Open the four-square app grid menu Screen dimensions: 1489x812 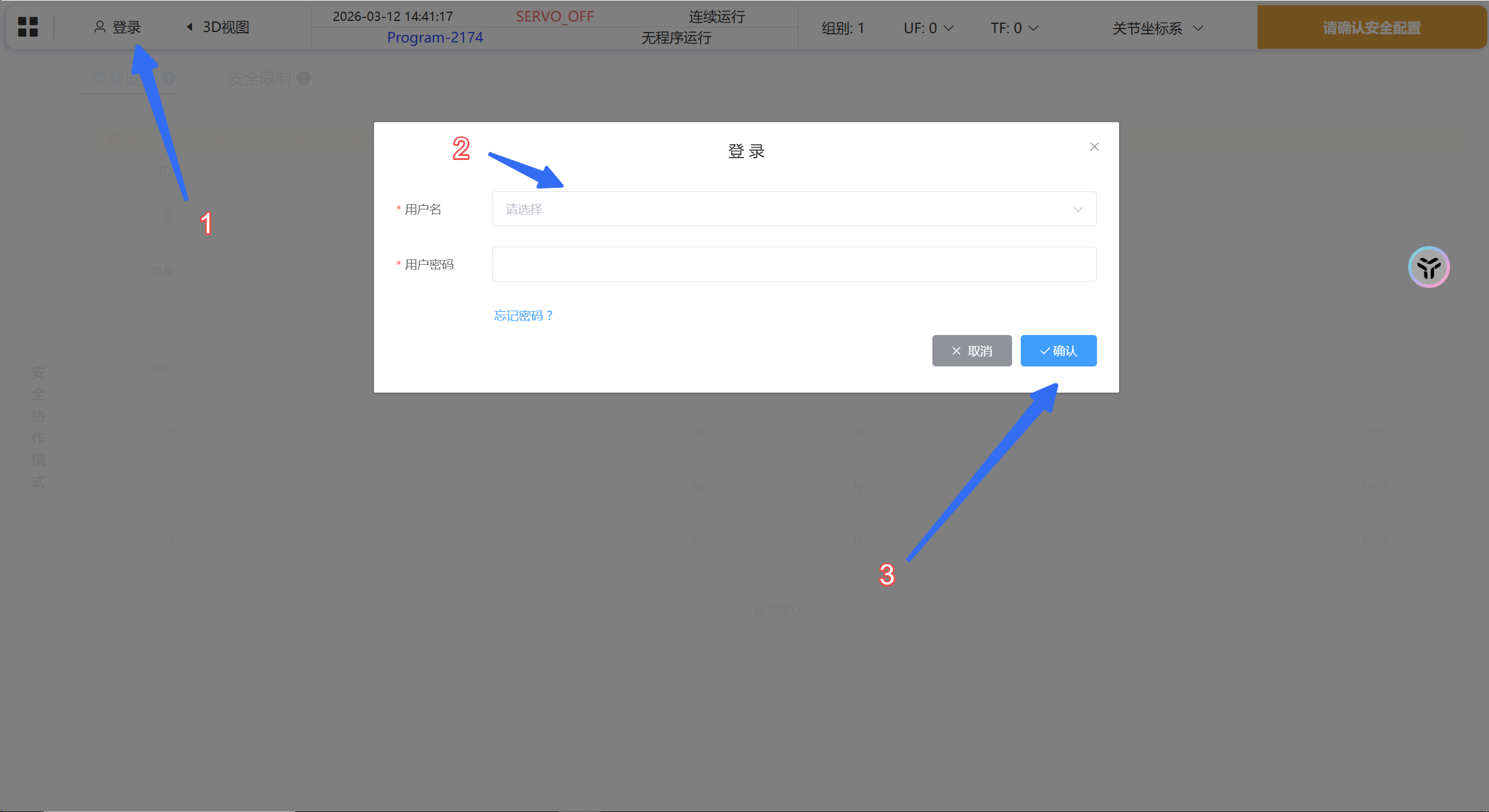[28, 27]
